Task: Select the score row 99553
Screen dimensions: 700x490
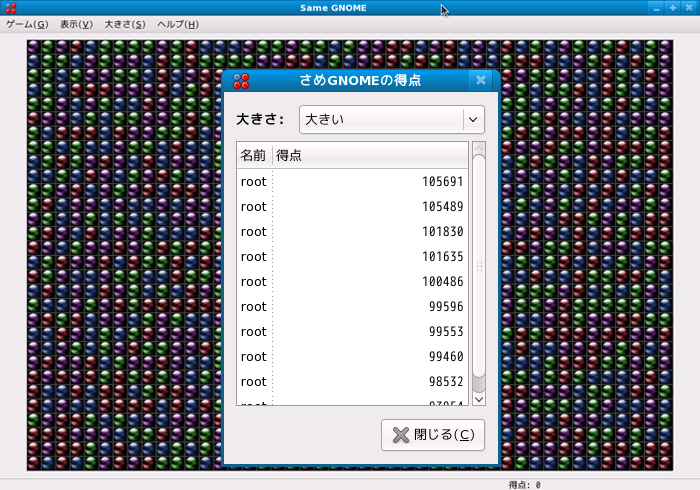Action: (x=352, y=332)
